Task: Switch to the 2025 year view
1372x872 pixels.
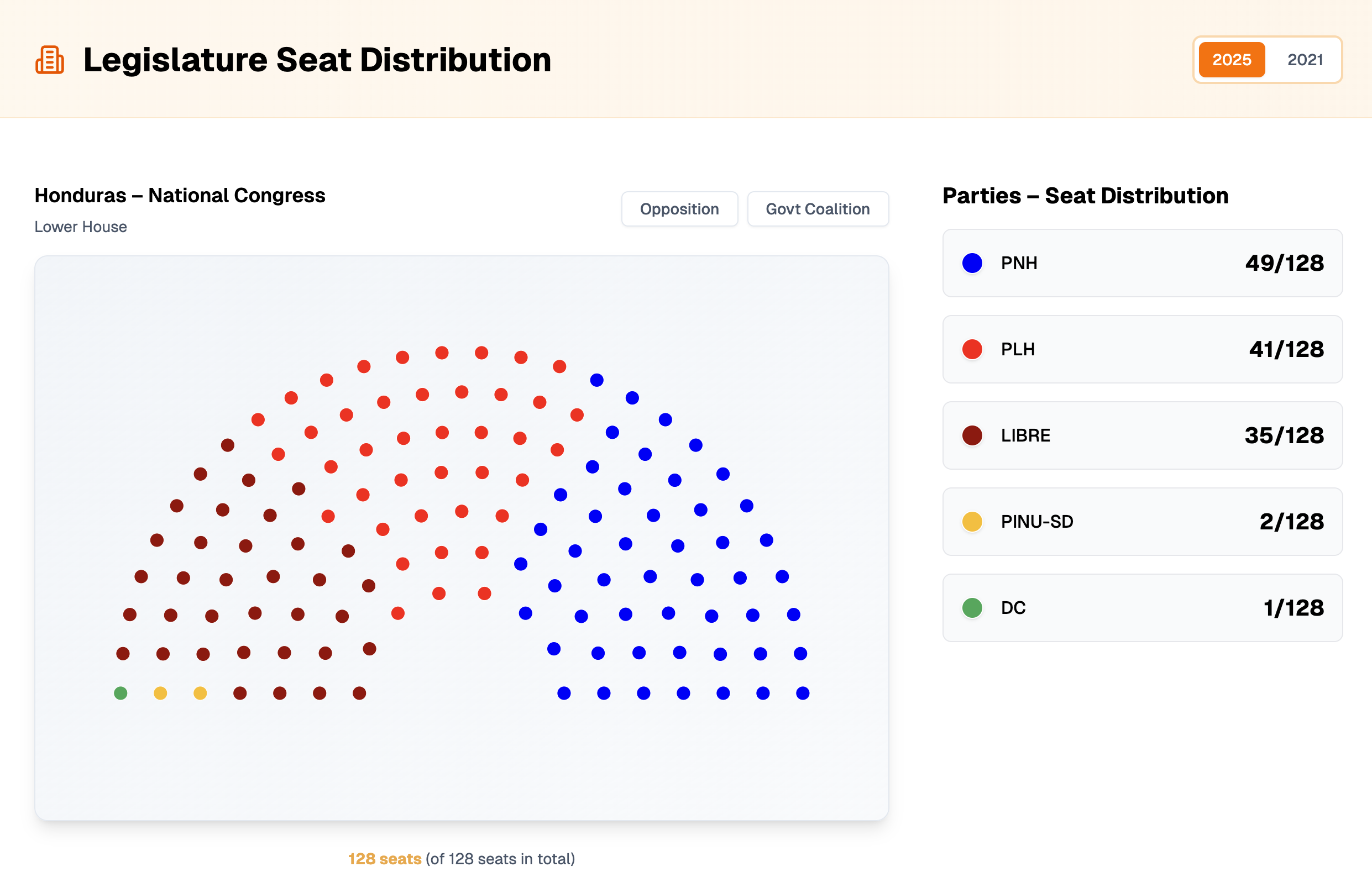Action: (x=1231, y=60)
